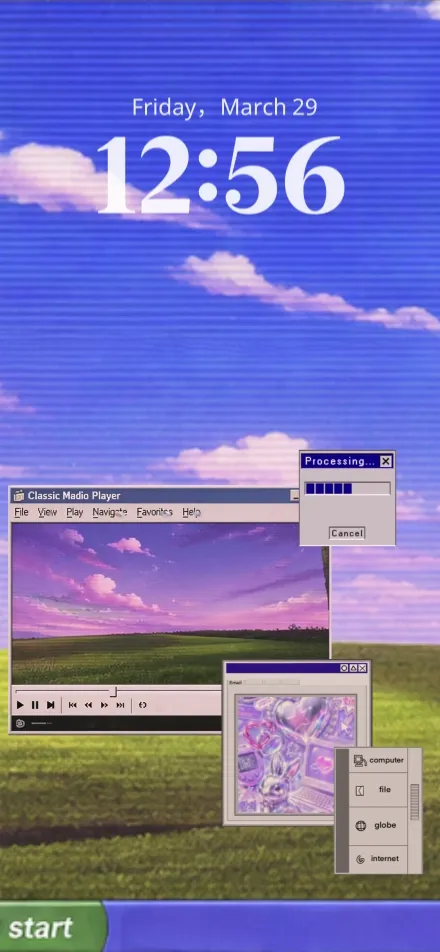Click the repeat loop icon
This screenshot has height=952, width=440.
pos(143,705)
